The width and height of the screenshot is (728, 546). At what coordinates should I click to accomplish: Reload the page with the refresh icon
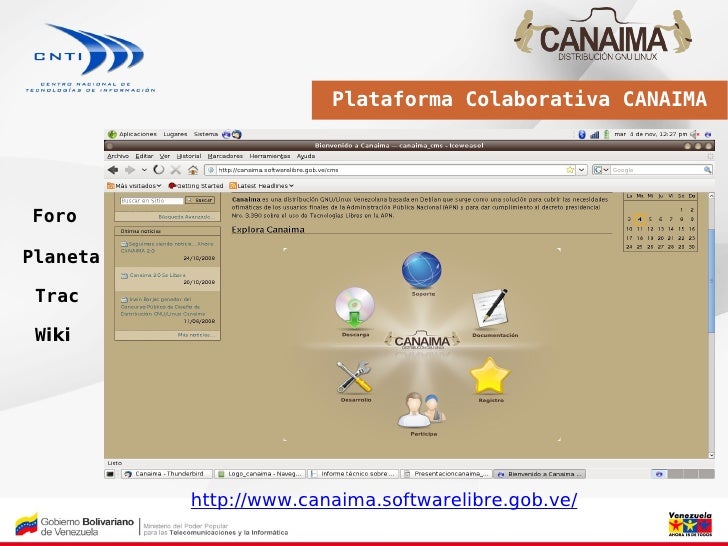click(x=159, y=170)
